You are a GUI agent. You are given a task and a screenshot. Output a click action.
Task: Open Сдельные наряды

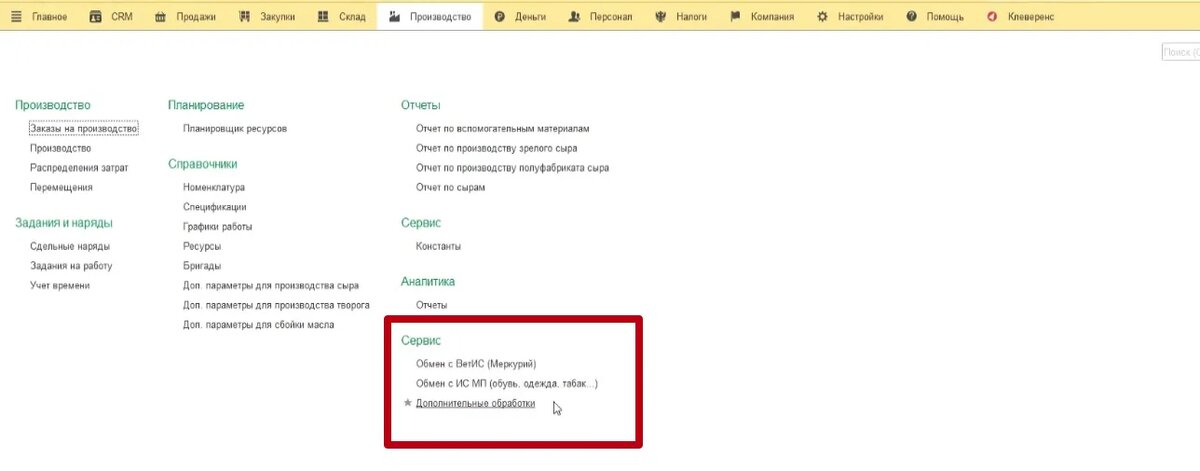70,246
